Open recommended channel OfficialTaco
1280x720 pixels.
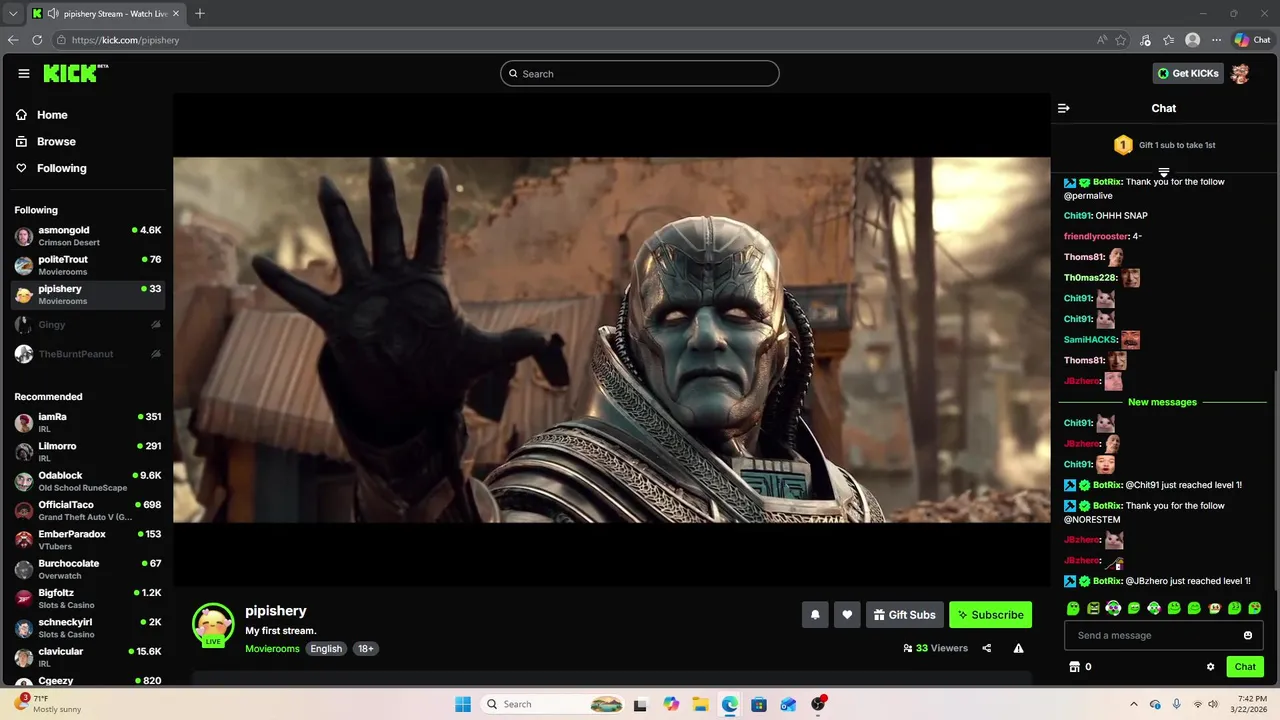click(87, 510)
